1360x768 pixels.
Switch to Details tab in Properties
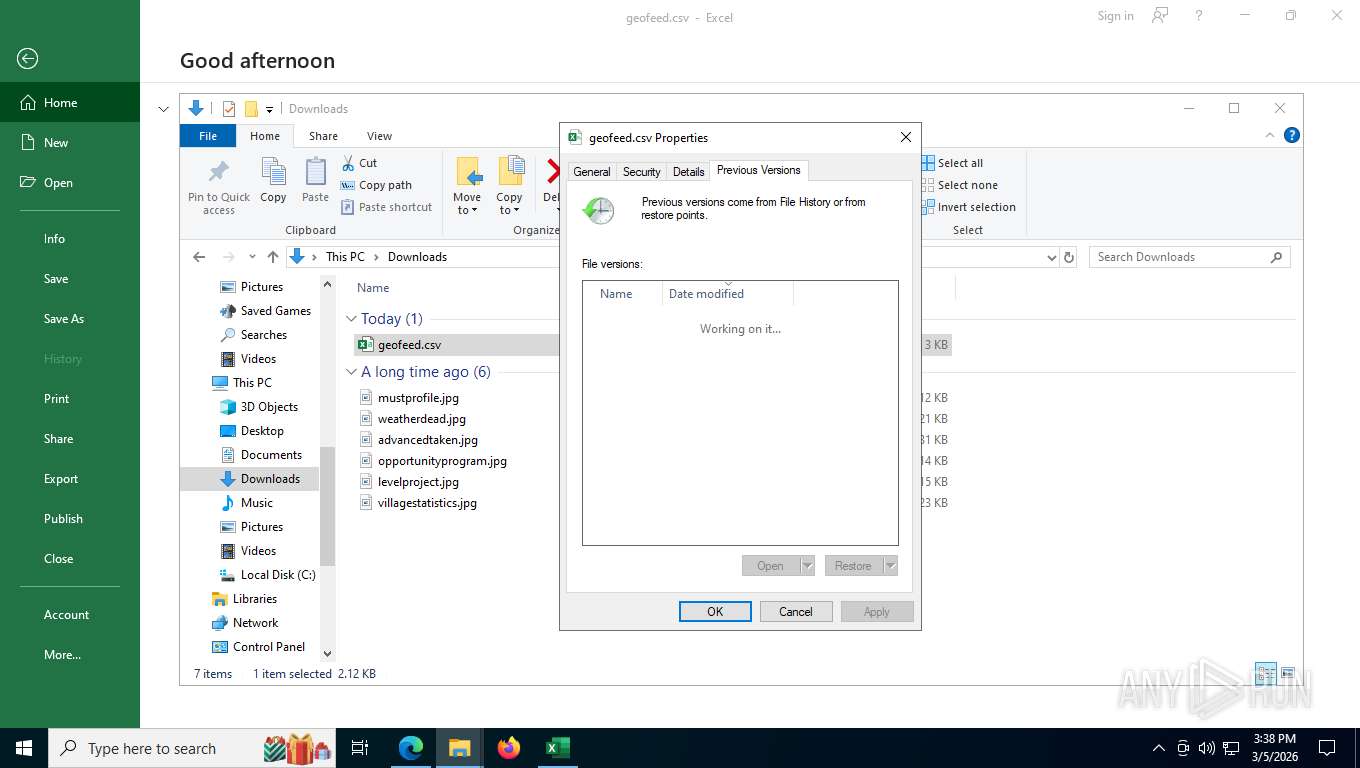point(688,172)
